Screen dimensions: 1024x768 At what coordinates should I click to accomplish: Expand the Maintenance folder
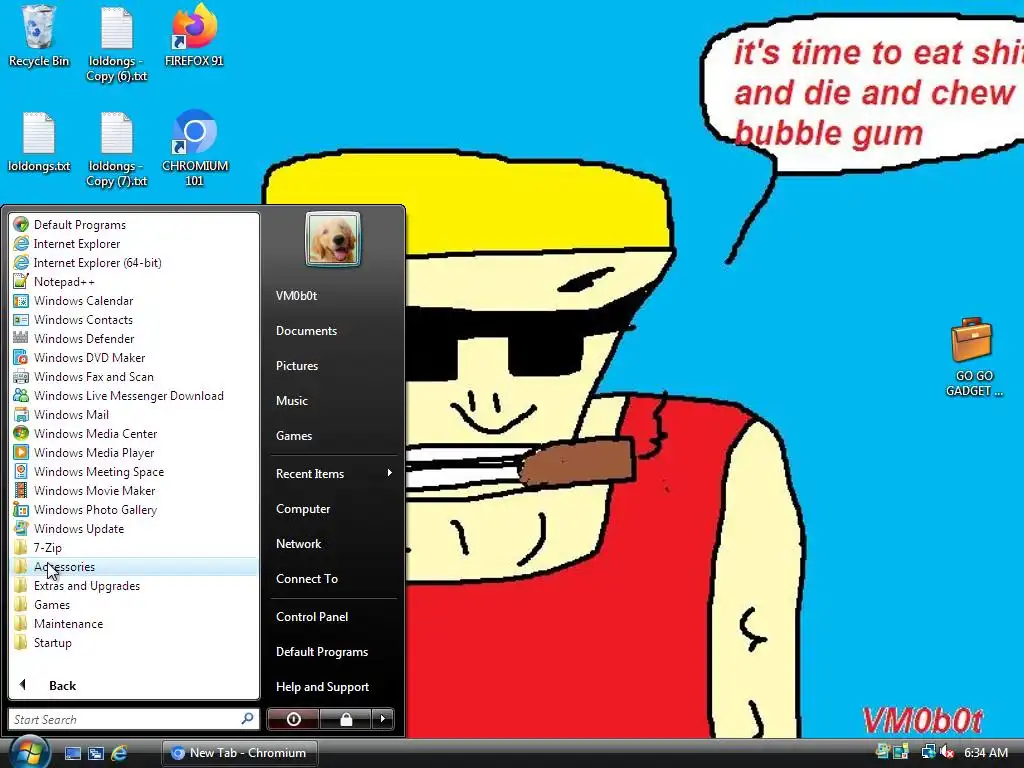(134, 624)
